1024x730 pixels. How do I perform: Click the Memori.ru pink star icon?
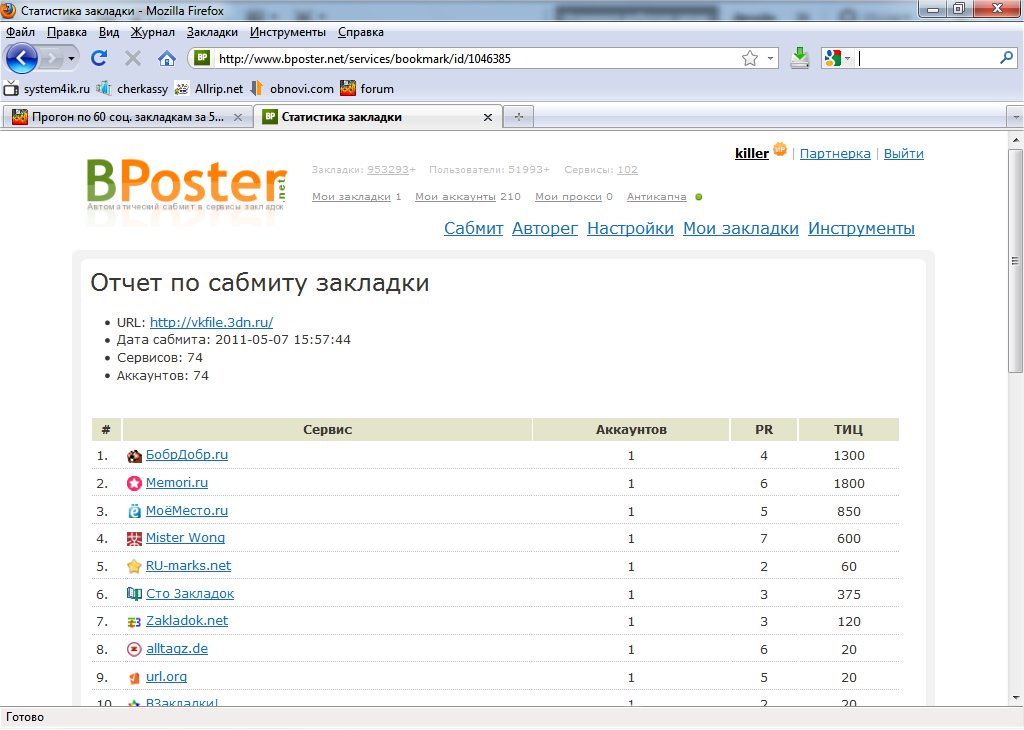pyautogui.click(x=134, y=484)
